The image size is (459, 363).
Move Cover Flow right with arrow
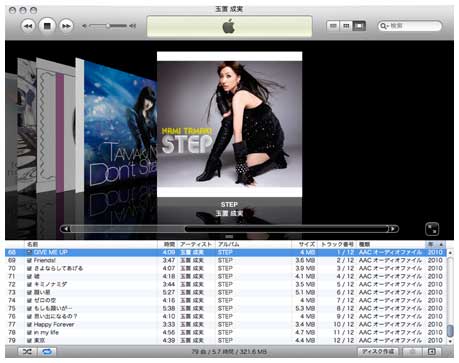pyautogui.click(x=393, y=229)
